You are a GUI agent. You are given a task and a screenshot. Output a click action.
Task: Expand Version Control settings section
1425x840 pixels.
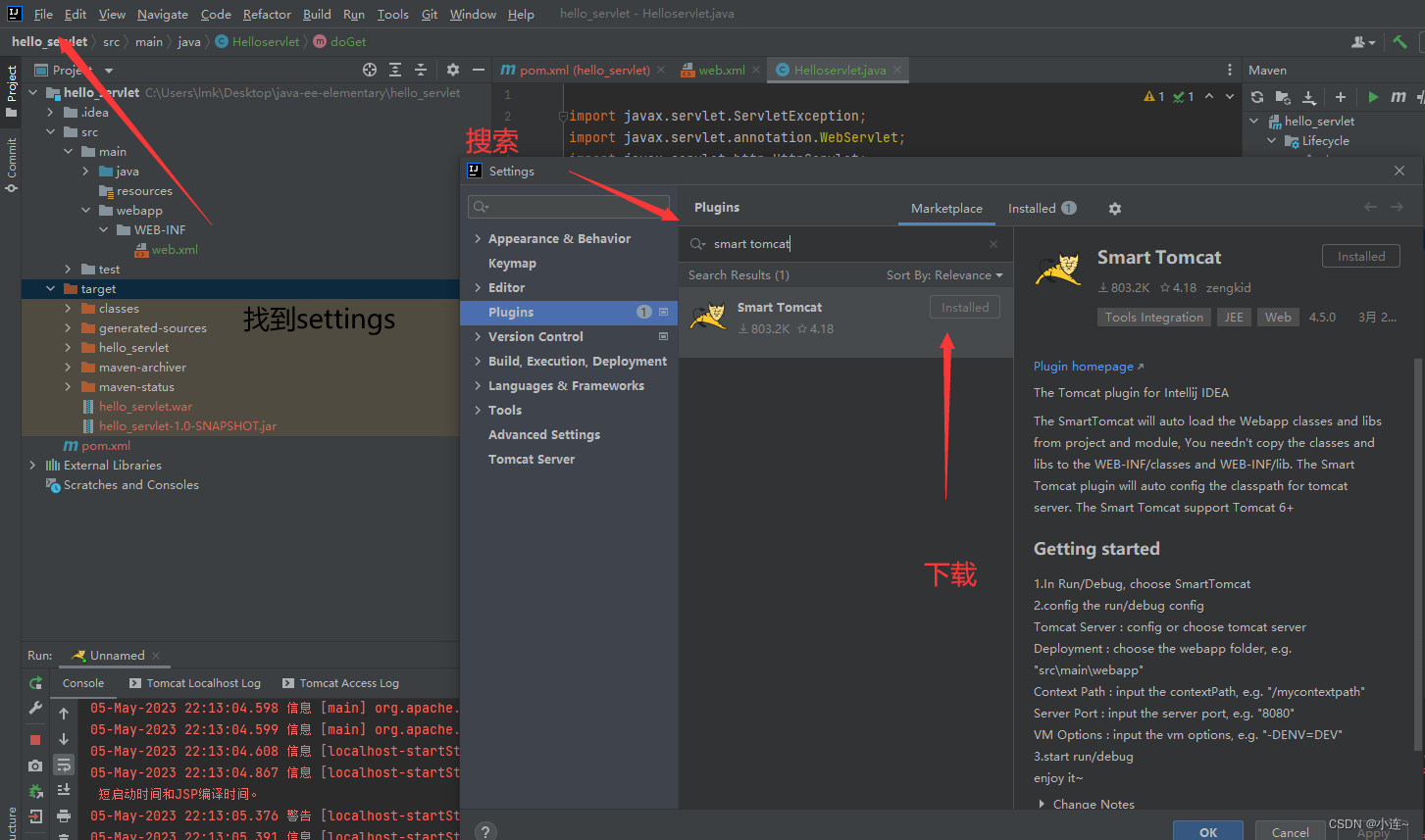coord(478,337)
